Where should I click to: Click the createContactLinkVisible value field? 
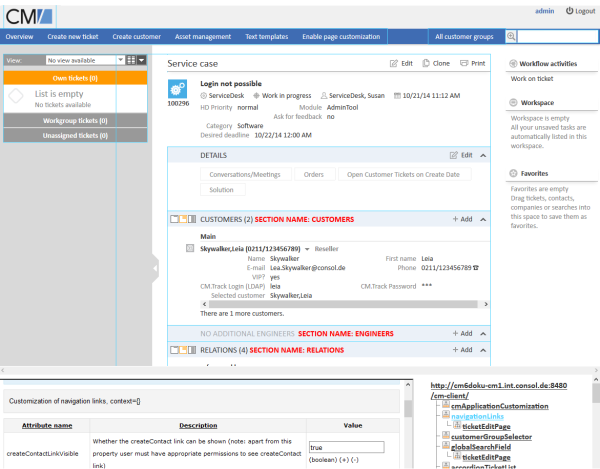[347, 448]
